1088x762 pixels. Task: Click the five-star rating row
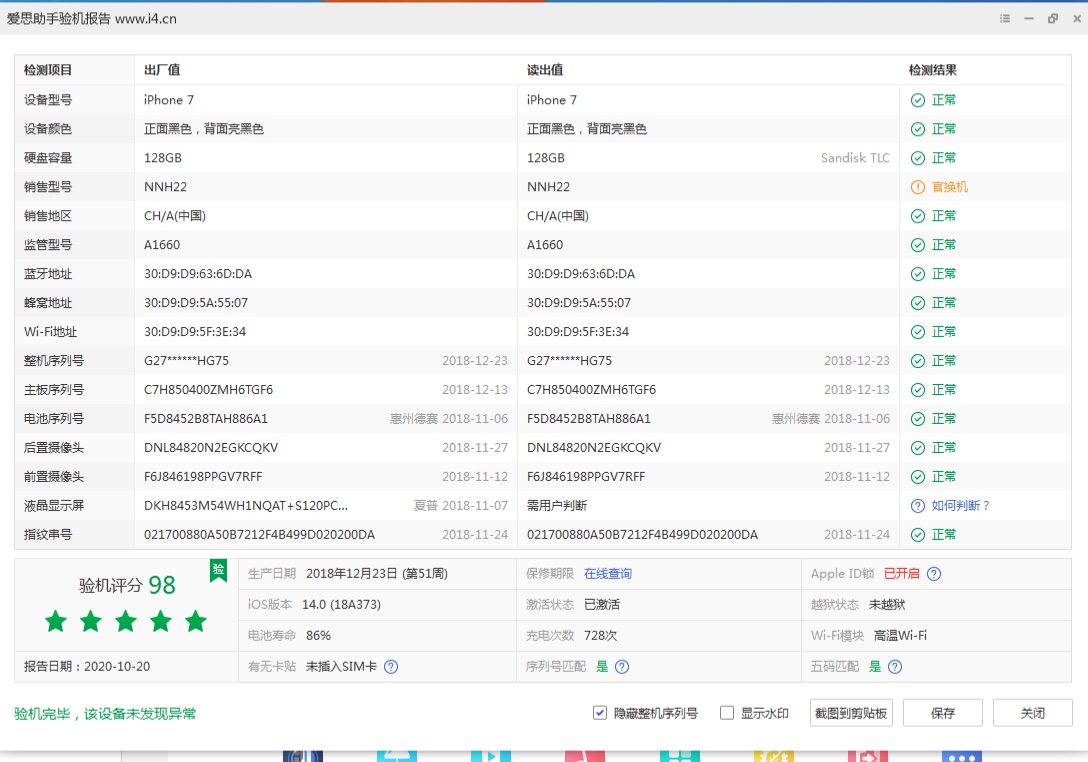pyautogui.click(x=126, y=622)
